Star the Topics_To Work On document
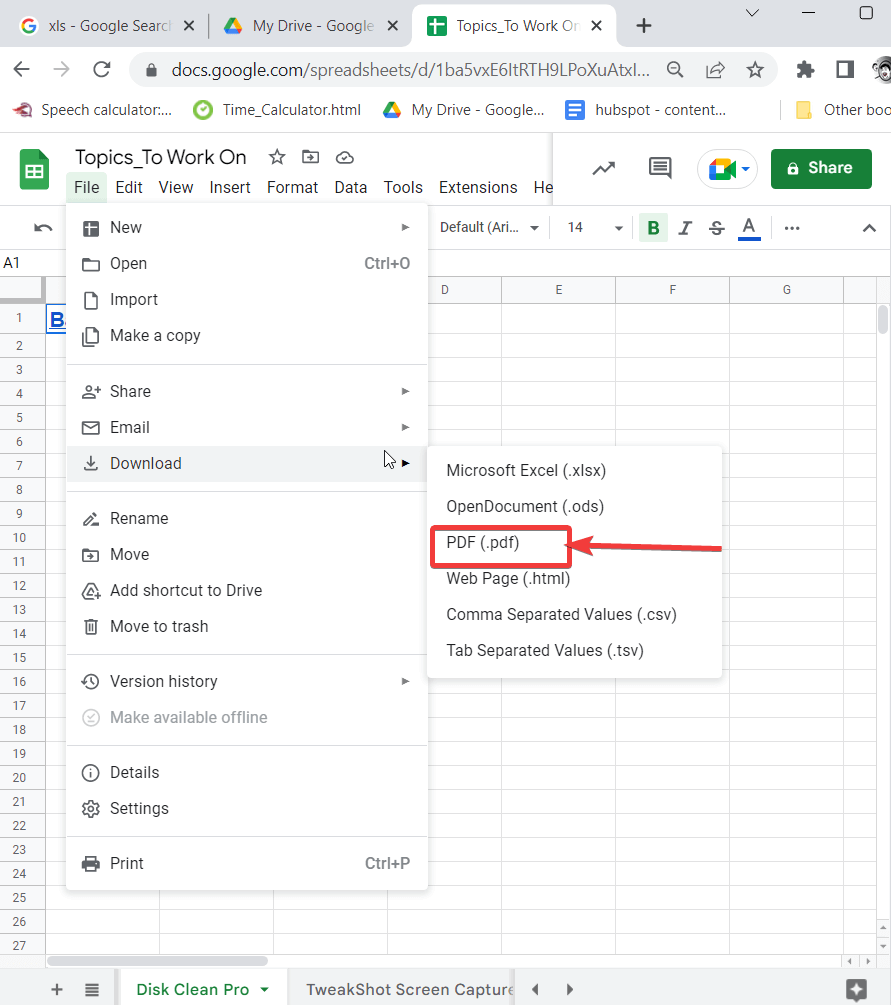The image size is (891, 1005). click(x=277, y=157)
